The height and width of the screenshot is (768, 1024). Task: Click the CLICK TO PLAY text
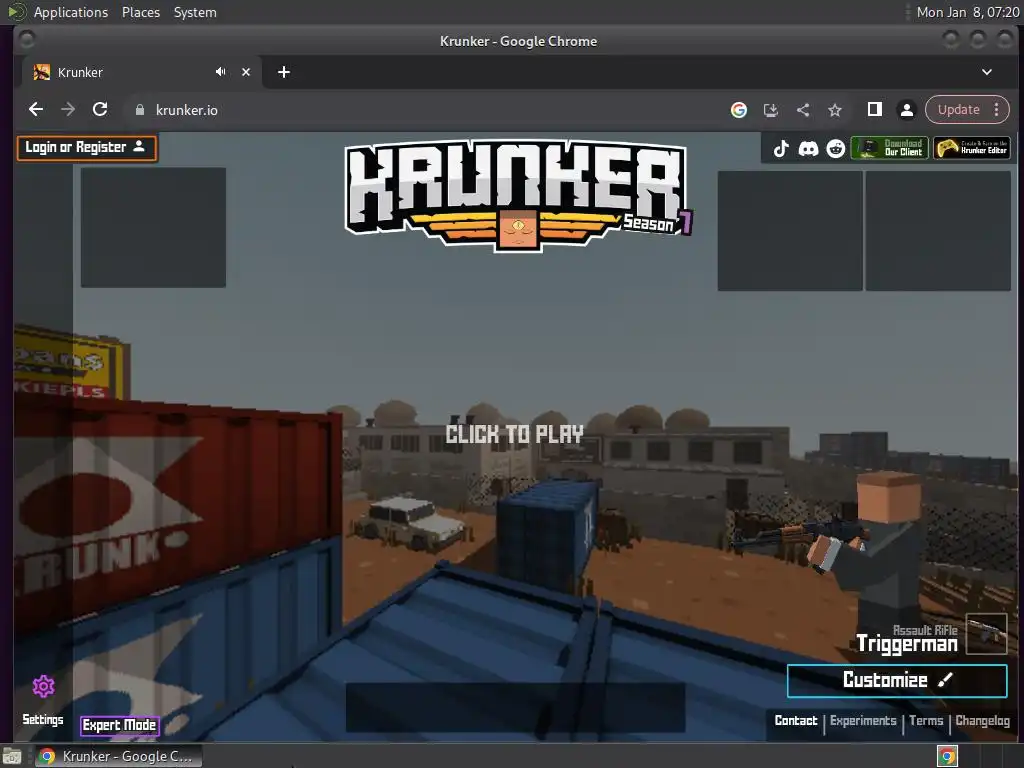point(514,434)
